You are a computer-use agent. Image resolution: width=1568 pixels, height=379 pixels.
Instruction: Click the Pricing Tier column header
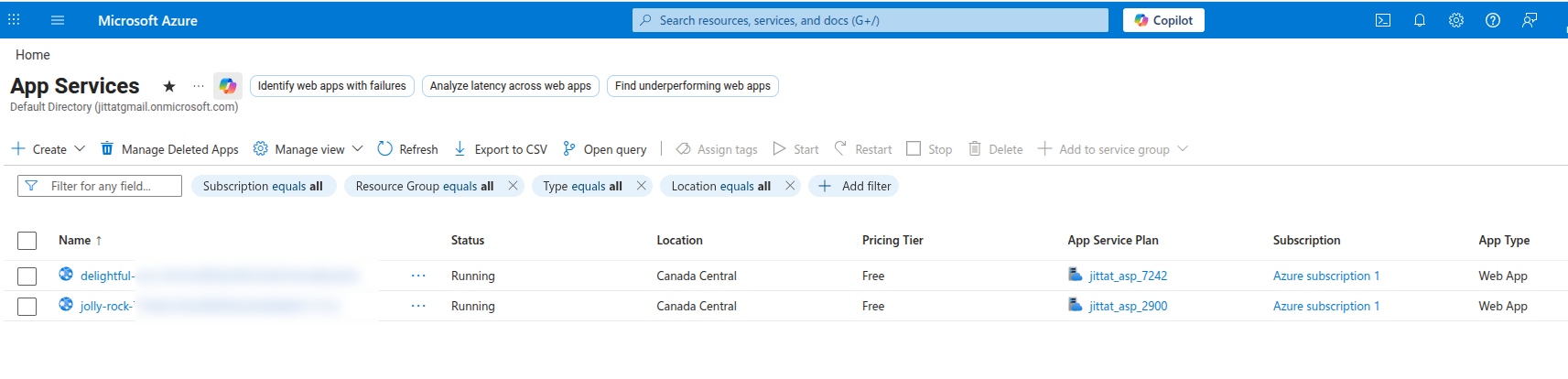tap(892, 240)
